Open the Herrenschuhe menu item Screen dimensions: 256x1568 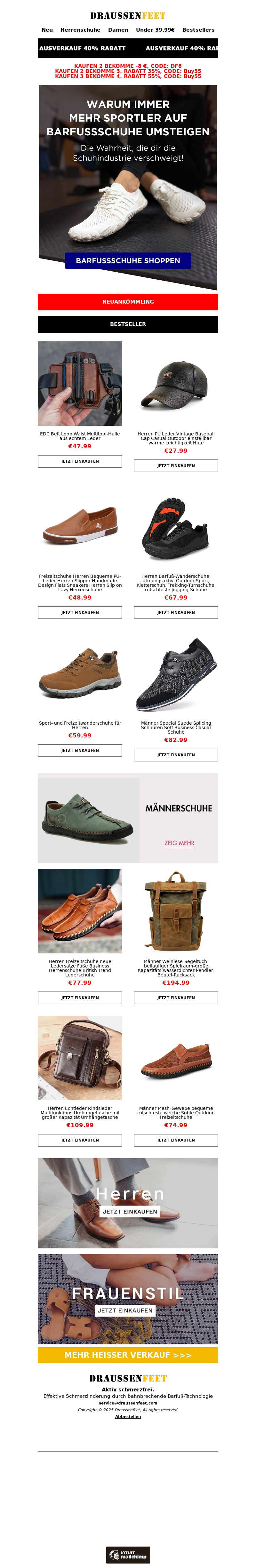click(x=80, y=30)
